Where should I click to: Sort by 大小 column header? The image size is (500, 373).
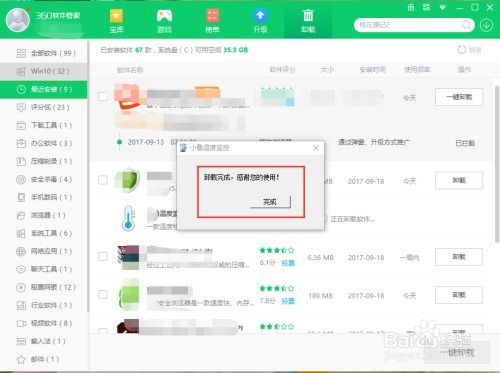[x=327, y=70]
